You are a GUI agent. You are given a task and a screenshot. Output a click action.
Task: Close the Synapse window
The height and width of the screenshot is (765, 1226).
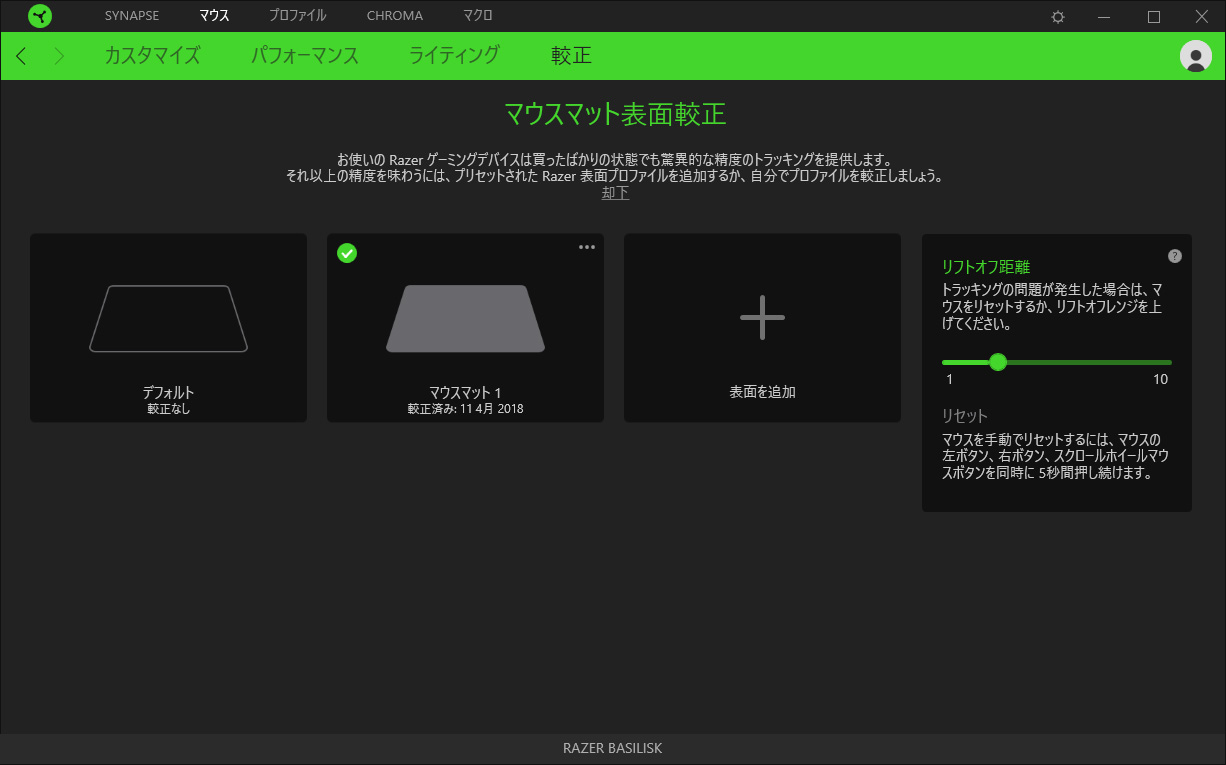click(1202, 17)
